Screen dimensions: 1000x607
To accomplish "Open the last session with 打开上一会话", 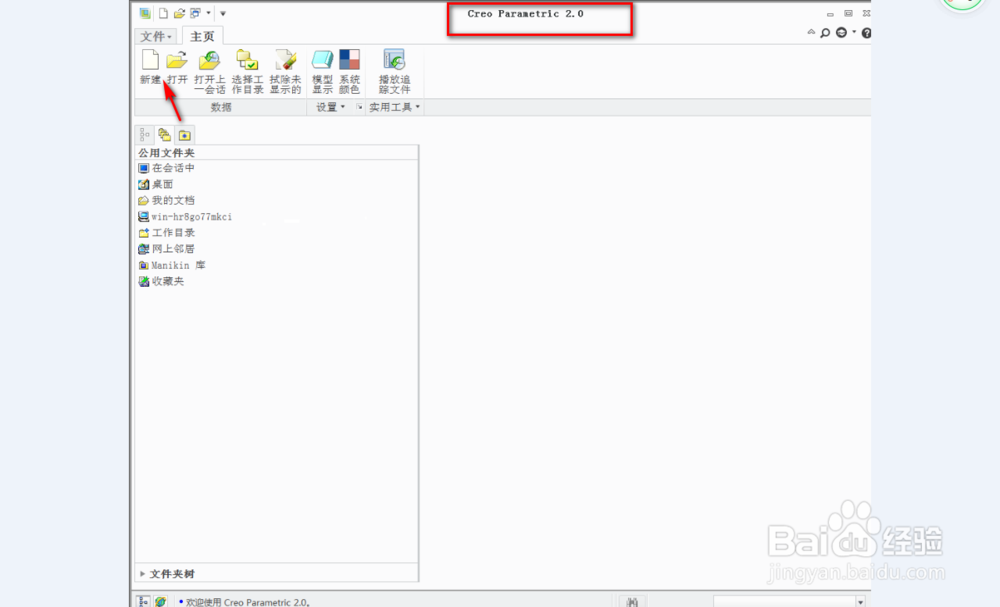I will pos(210,71).
